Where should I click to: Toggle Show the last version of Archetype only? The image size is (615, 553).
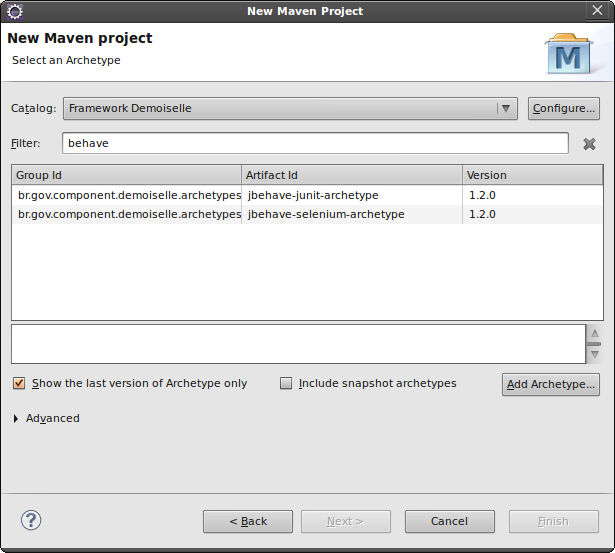point(19,383)
